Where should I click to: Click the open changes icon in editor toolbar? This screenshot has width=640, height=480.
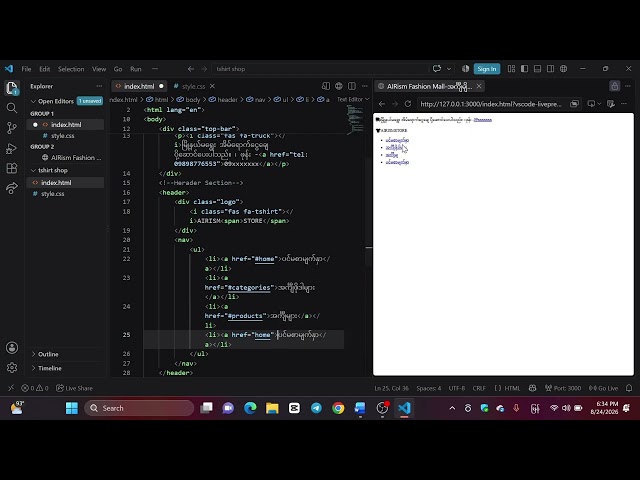pyautogui.click(x=325, y=86)
